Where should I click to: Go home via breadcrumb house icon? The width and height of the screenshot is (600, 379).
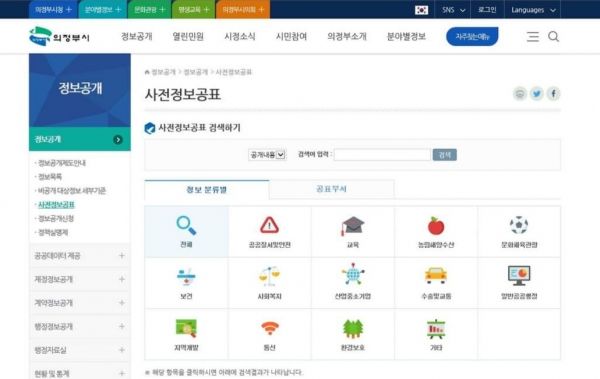[x=147, y=72]
